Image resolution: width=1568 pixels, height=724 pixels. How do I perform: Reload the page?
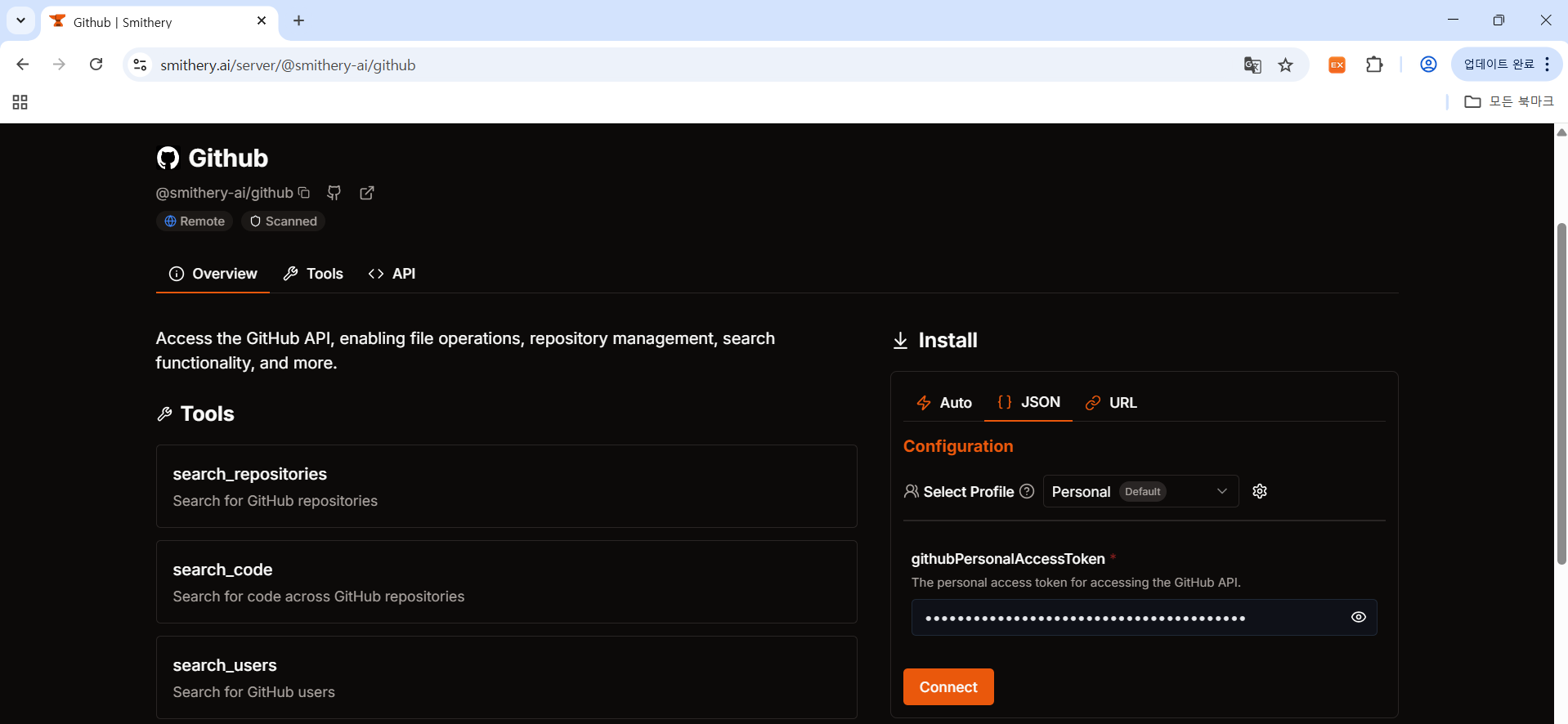(x=96, y=65)
